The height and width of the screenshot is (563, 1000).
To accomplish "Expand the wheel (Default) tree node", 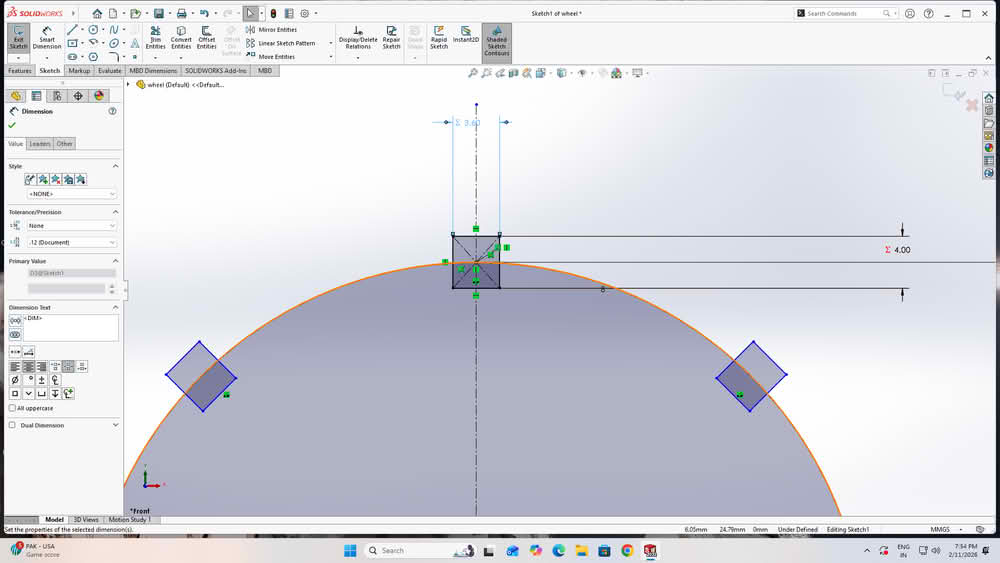I will point(128,84).
